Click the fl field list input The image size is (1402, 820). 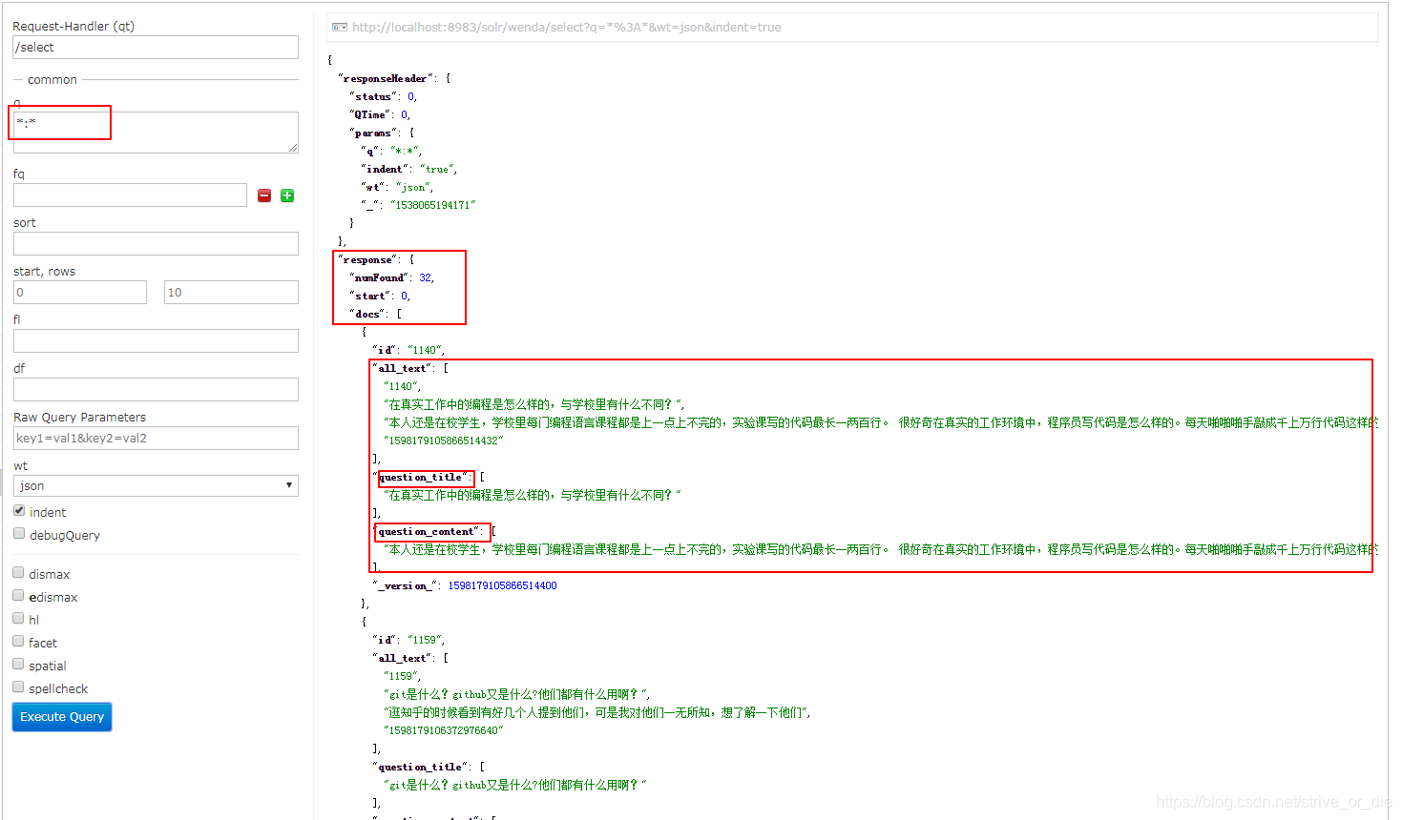tap(156, 341)
